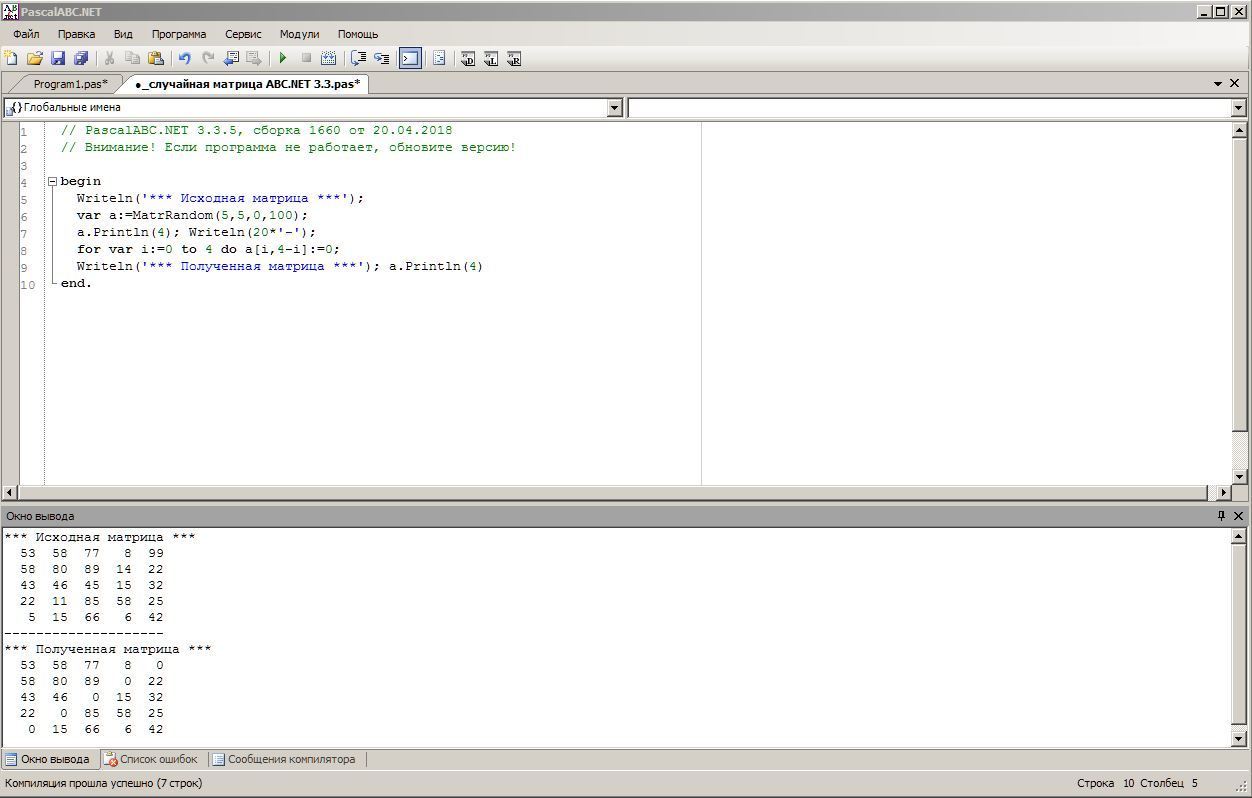This screenshot has width=1252, height=798.
Task: Open the Глобальные имена dropdown
Action: tap(615, 108)
